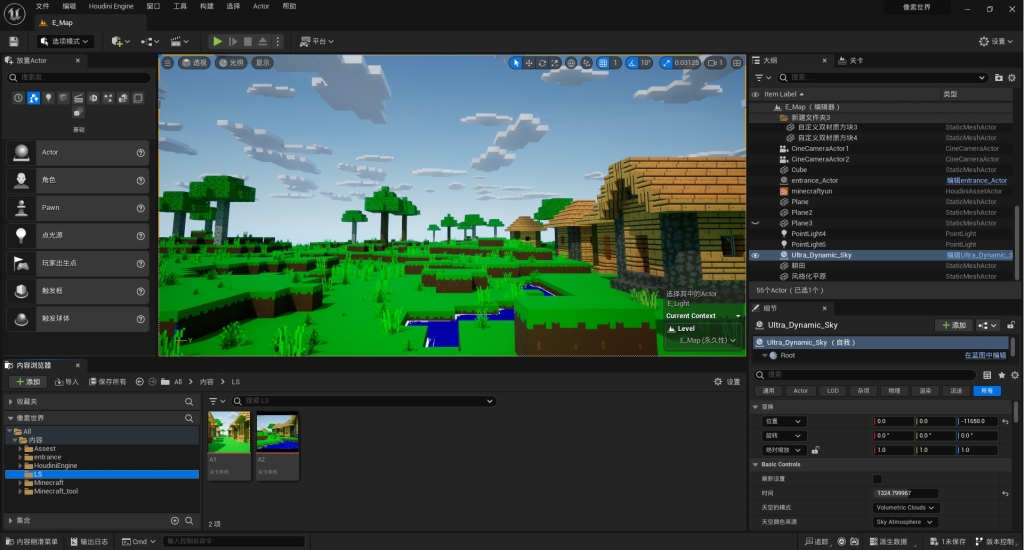Expand the Minecraft folder in the content tree
Screen dimensions: 1024x550
tap(20, 483)
